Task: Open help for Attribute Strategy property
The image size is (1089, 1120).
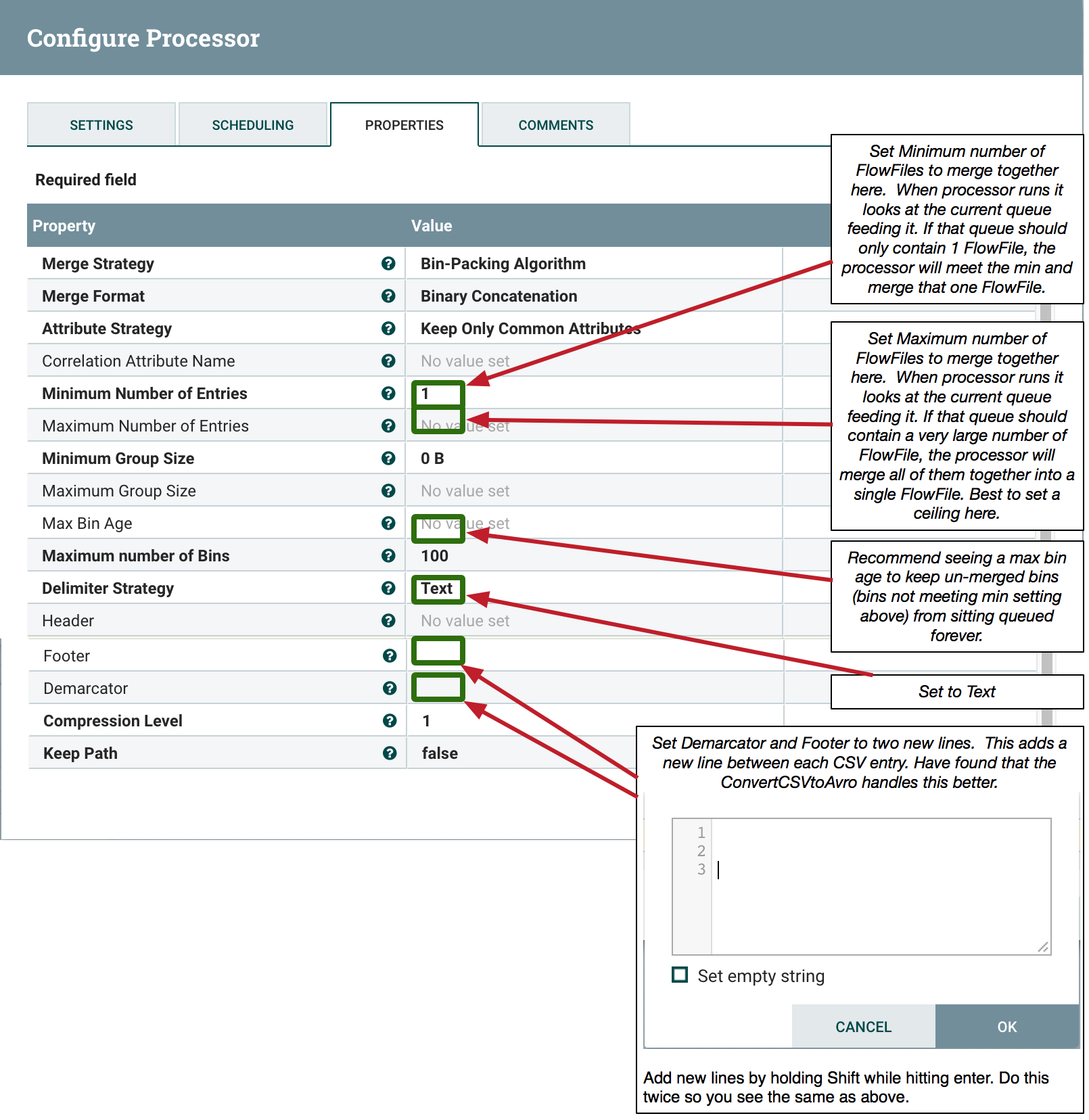Action: [x=388, y=328]
